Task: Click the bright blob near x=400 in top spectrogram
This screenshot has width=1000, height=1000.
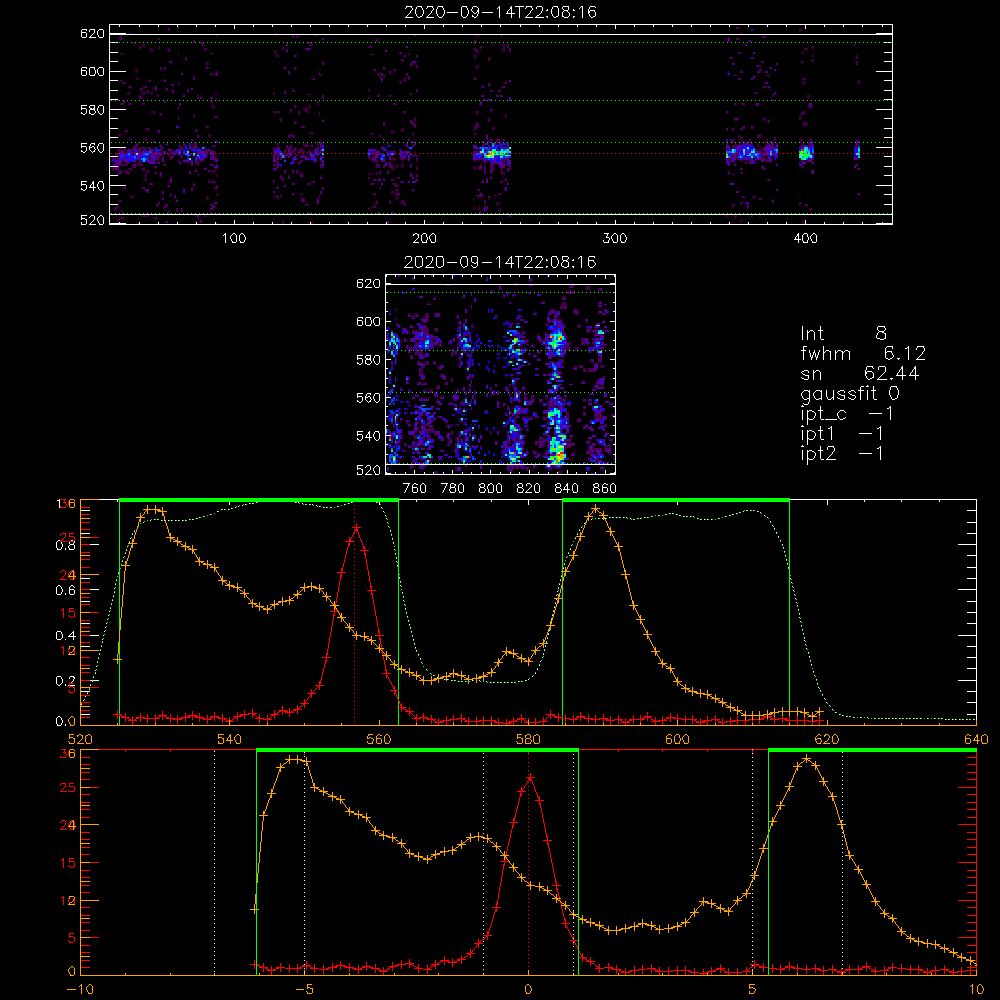Action: [x=806, y=153]
